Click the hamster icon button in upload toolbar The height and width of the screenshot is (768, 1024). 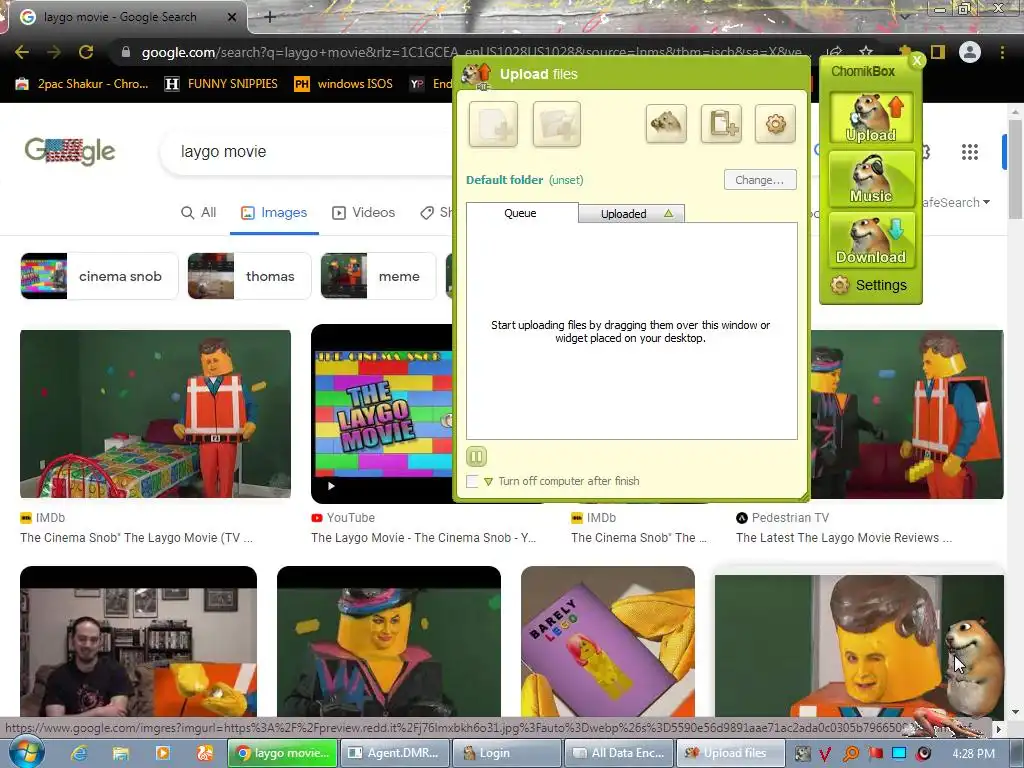tap(666, 123)
